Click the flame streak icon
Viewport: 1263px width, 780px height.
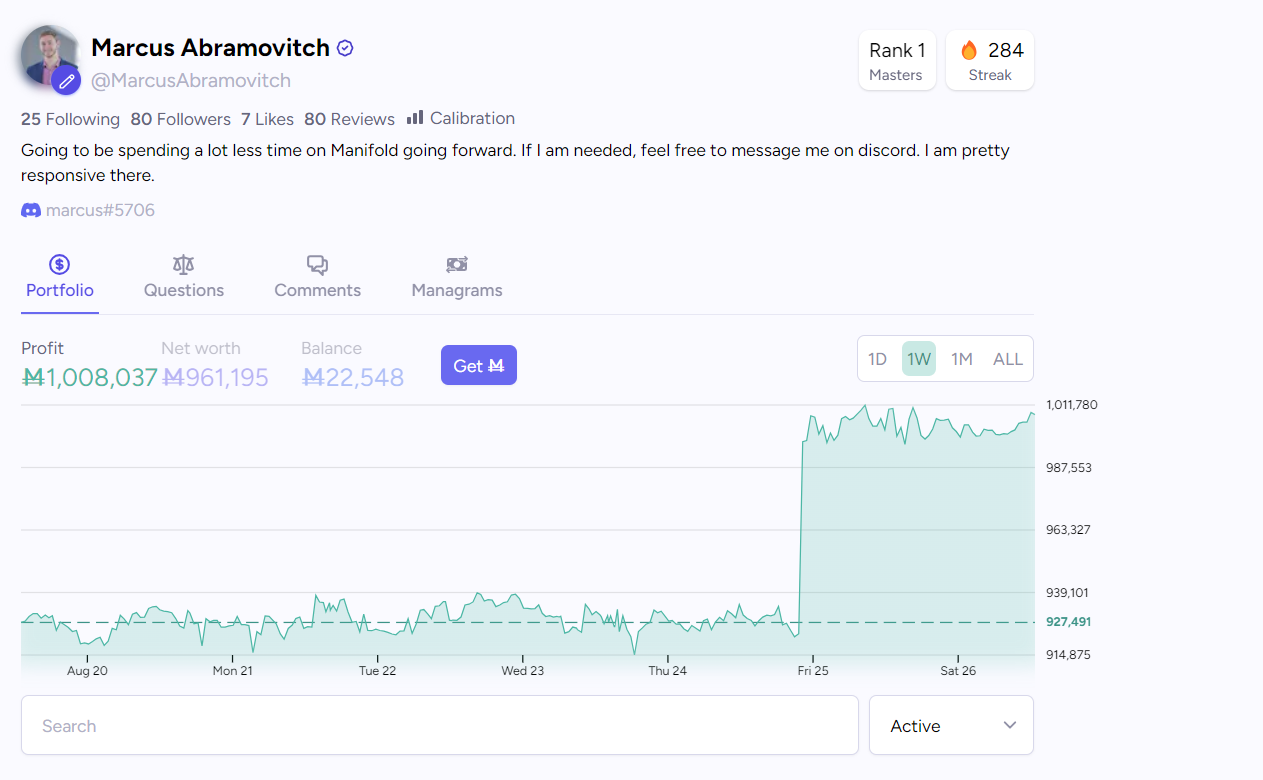pos(969,50)
